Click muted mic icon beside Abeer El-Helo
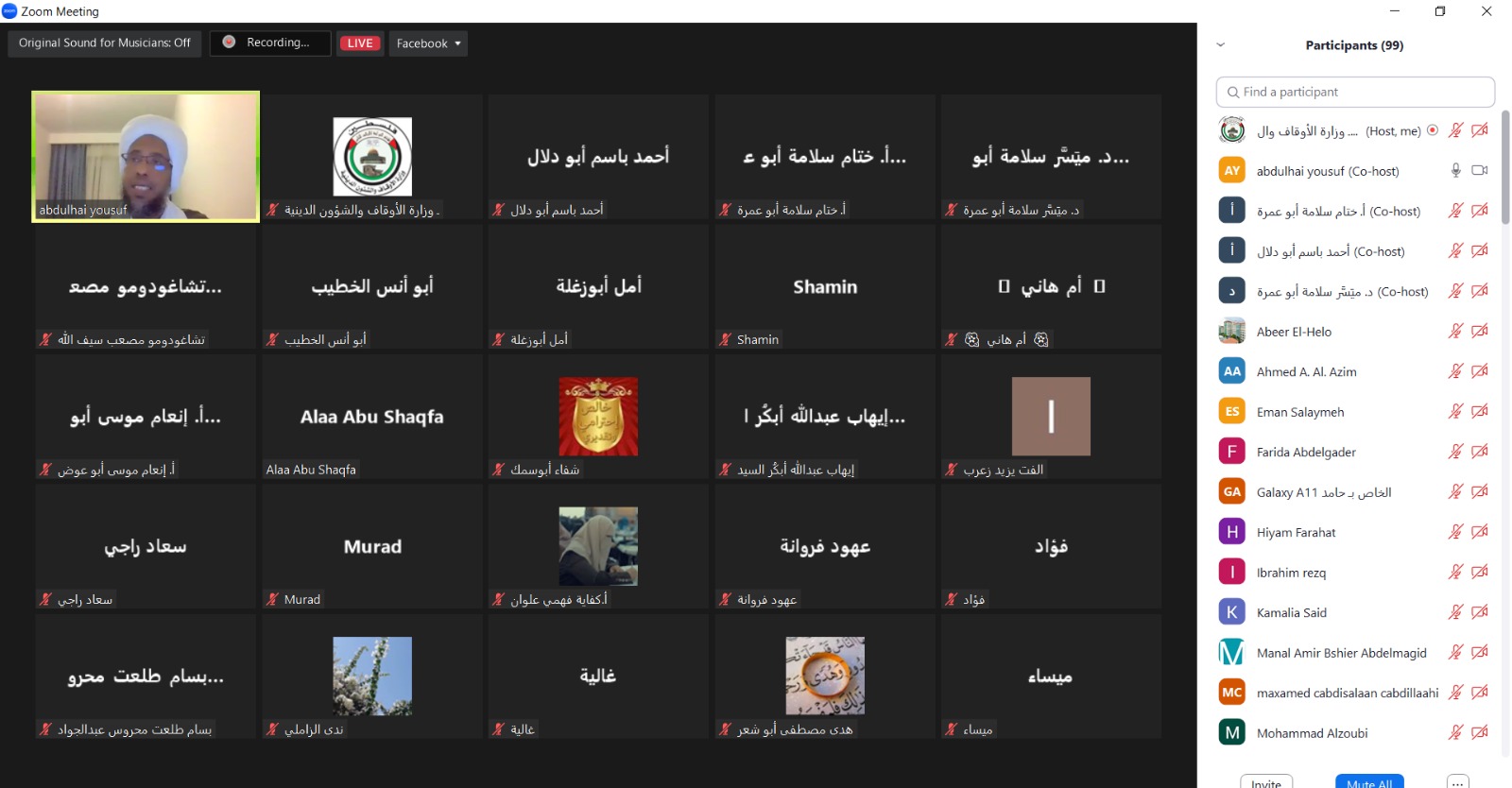Image resolution: width=1512 pixels, height=788 pixels. coord(1455,331)
